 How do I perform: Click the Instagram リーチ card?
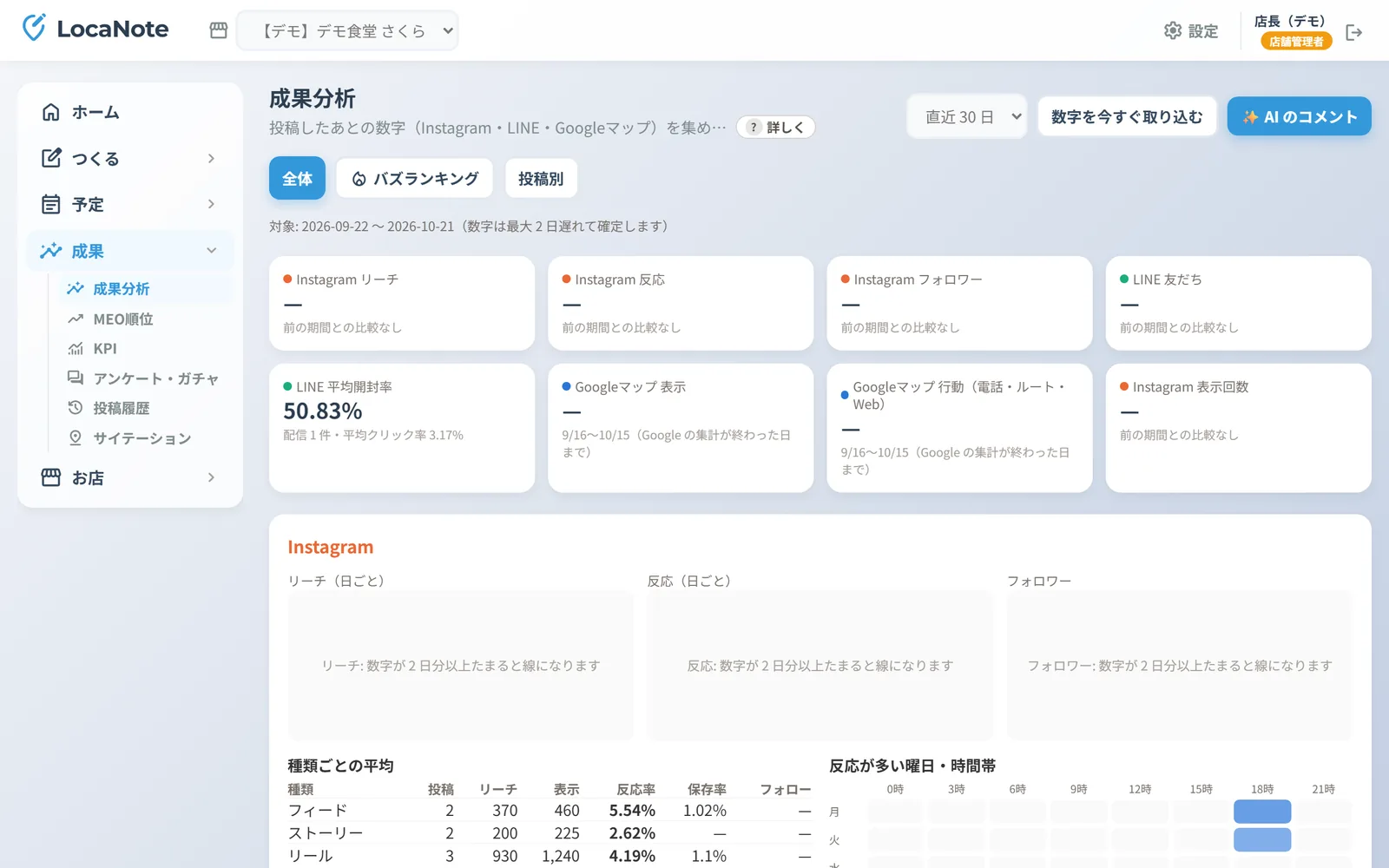(402, 303)
